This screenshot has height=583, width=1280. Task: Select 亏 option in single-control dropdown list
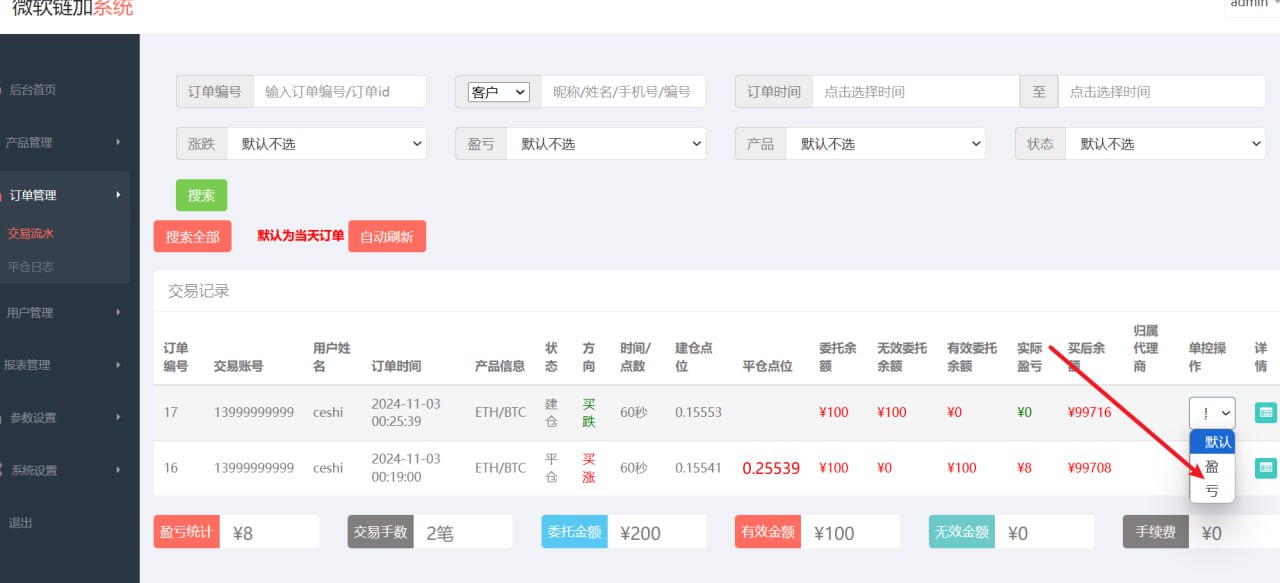point(1212,491)
